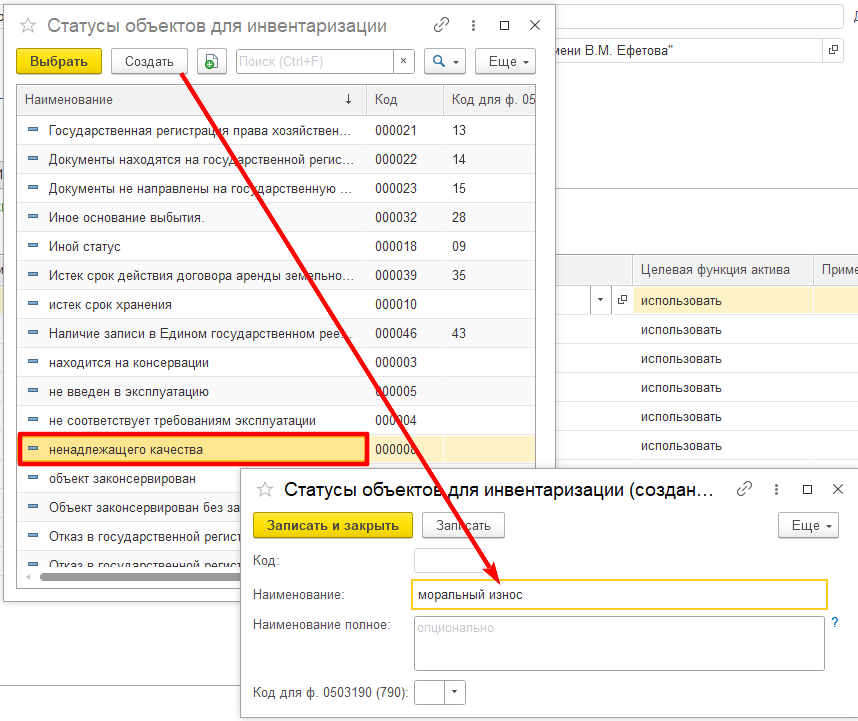
Task: Click the create-by-copying icon next to Создать
Action: [x=211, y=62]
